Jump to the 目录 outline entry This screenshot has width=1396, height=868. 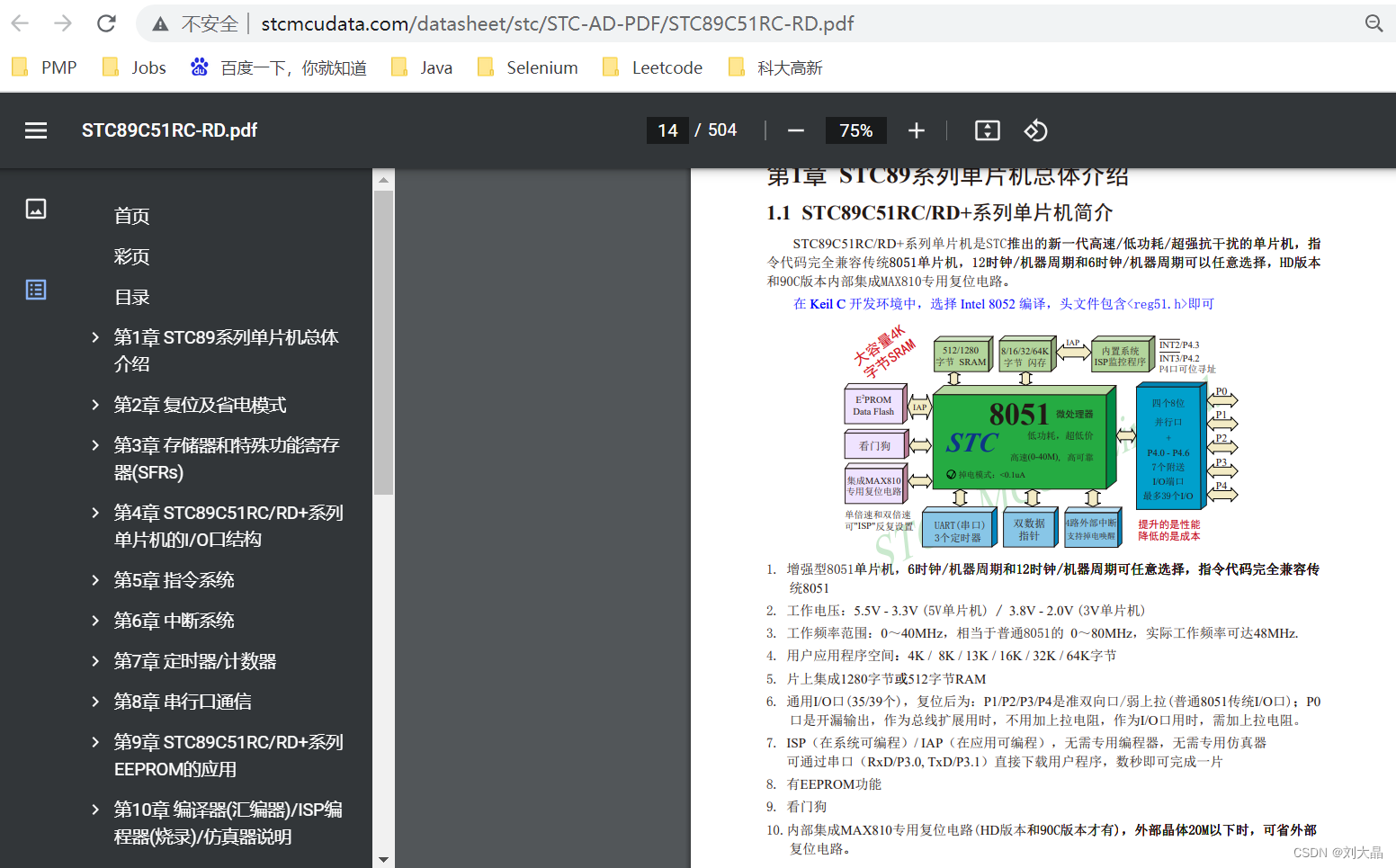tap(132, 297)
